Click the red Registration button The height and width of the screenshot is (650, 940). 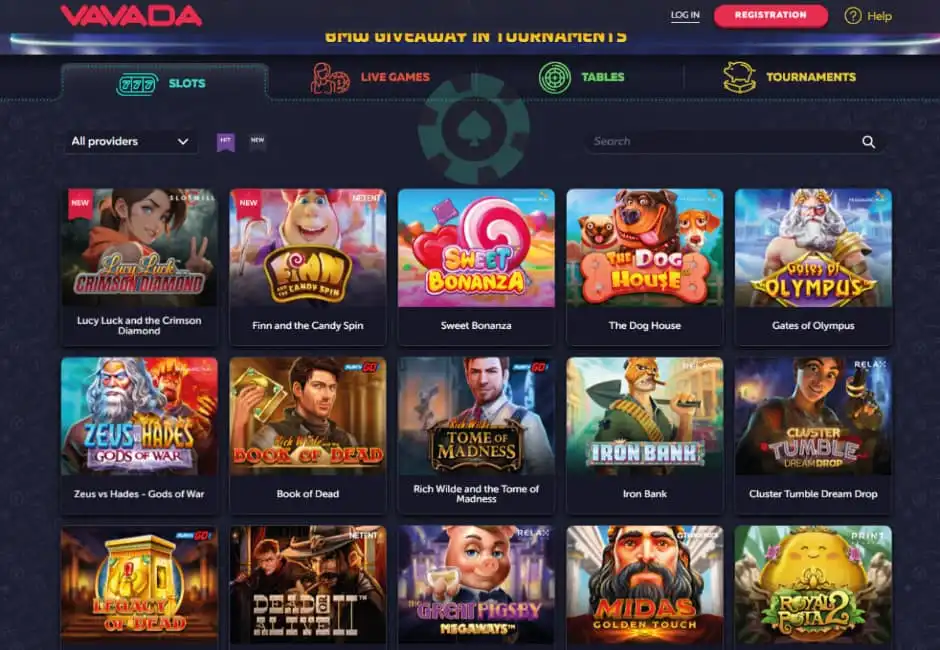[770, 16]
